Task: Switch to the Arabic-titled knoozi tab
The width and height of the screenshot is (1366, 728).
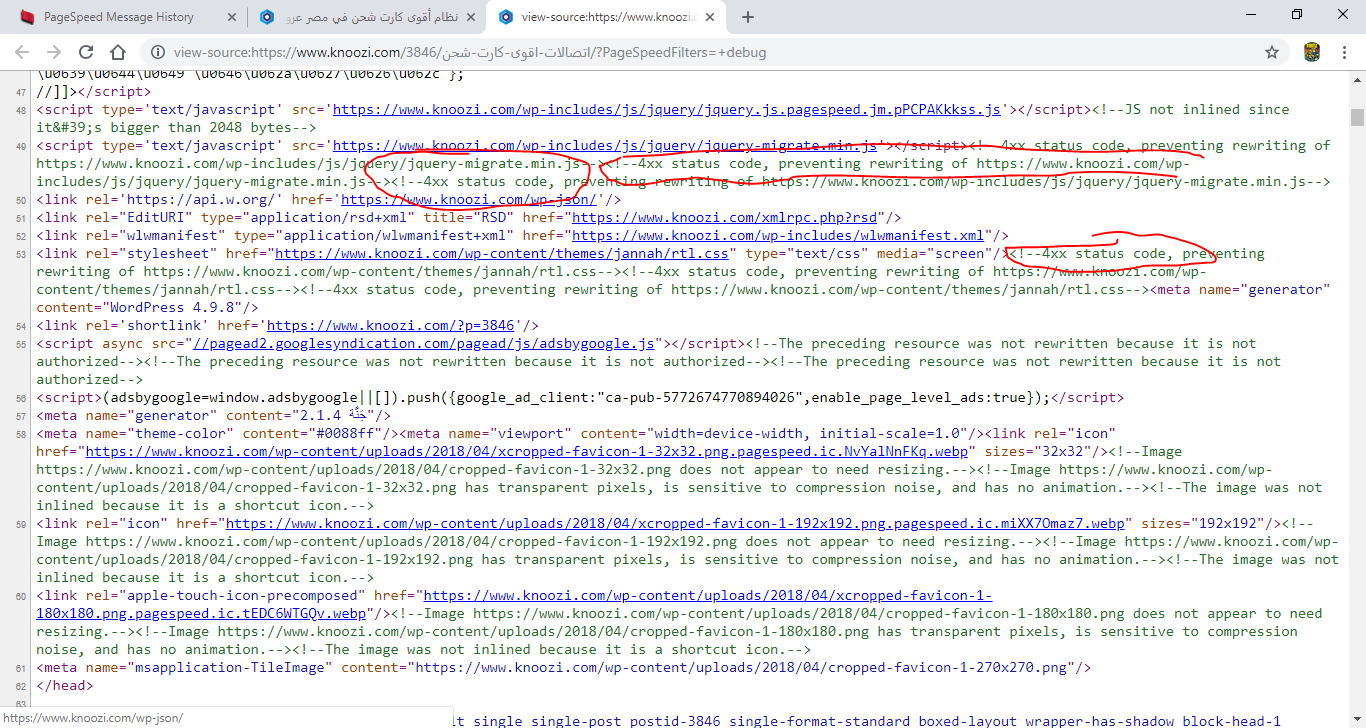Action: pos(365,17)
